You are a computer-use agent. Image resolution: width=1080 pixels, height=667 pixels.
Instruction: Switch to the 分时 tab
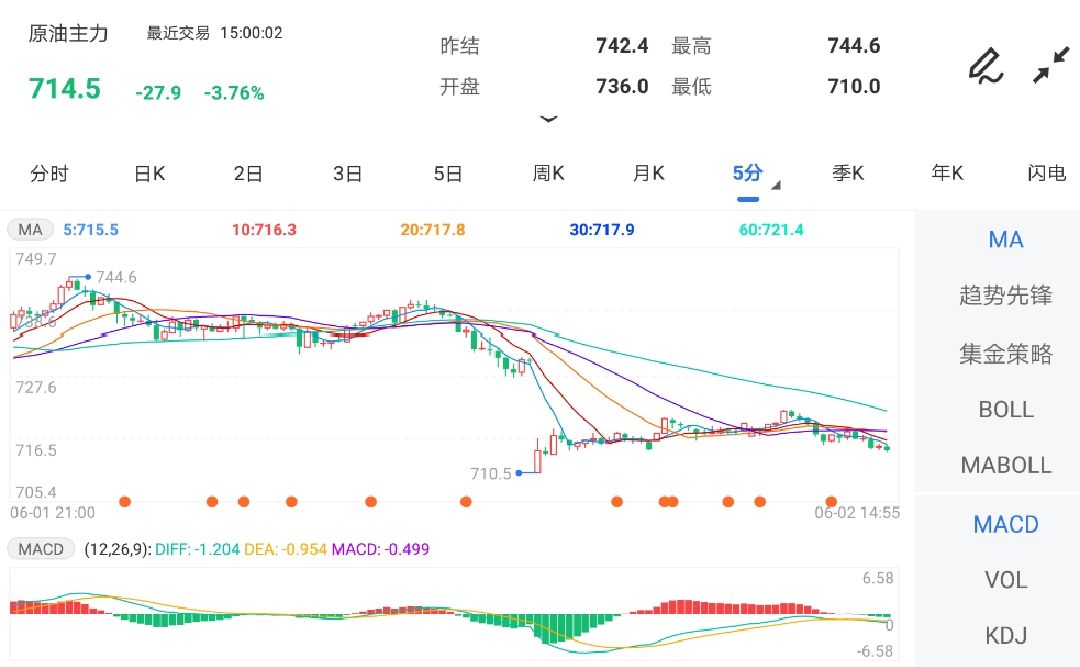tap(49, 174)
